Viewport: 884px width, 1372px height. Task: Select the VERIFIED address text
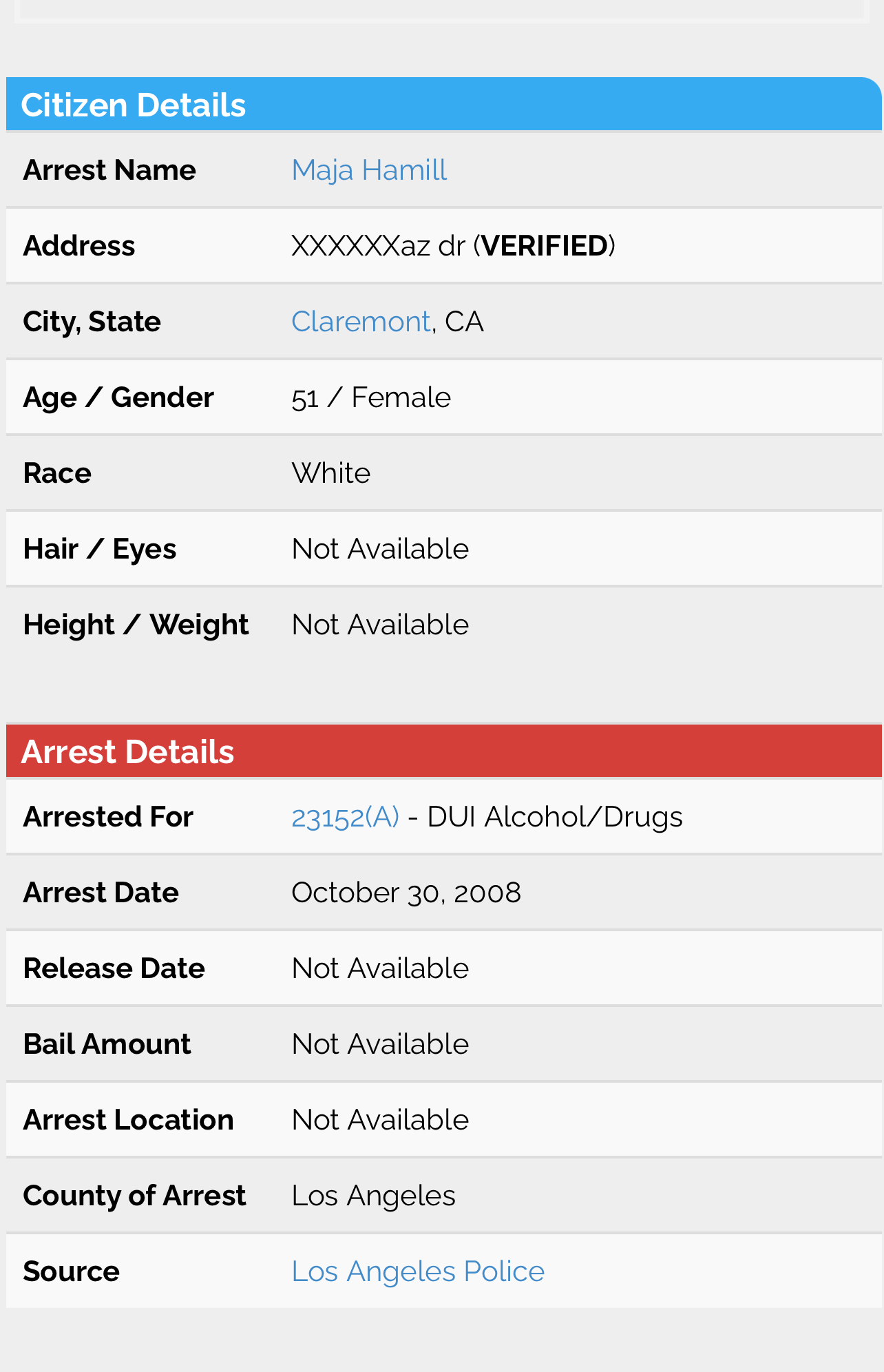[x=544, y=246]
